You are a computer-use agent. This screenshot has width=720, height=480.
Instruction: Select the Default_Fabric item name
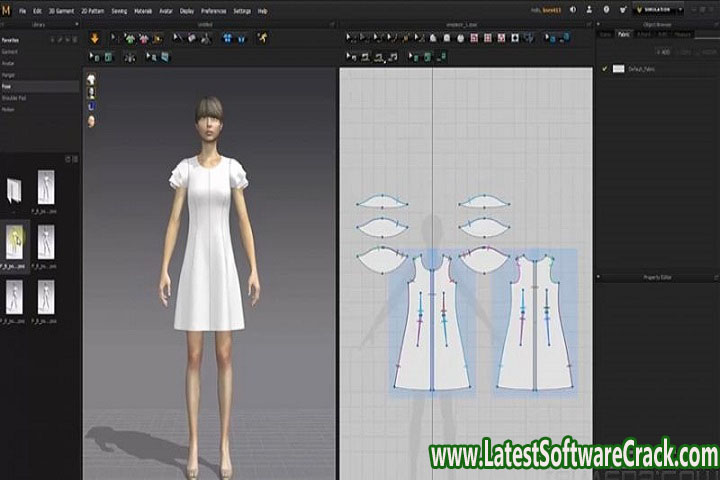[641, 69]
